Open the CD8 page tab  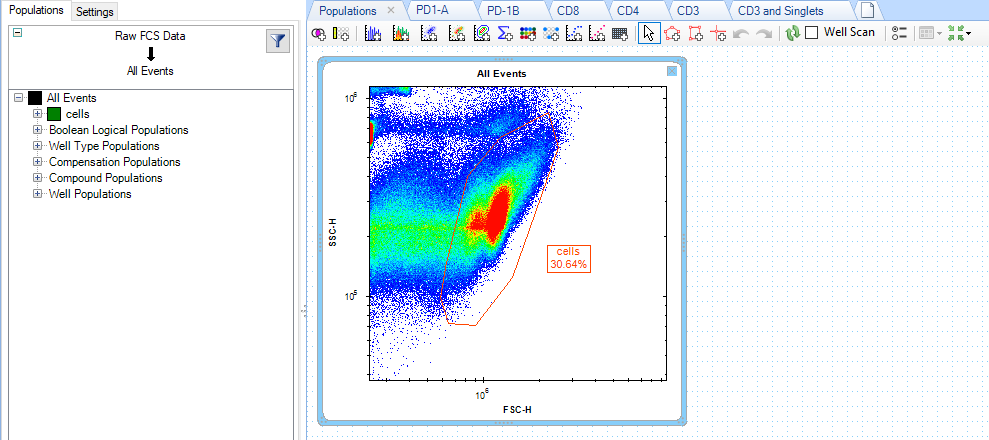click(x=567, y=11)
